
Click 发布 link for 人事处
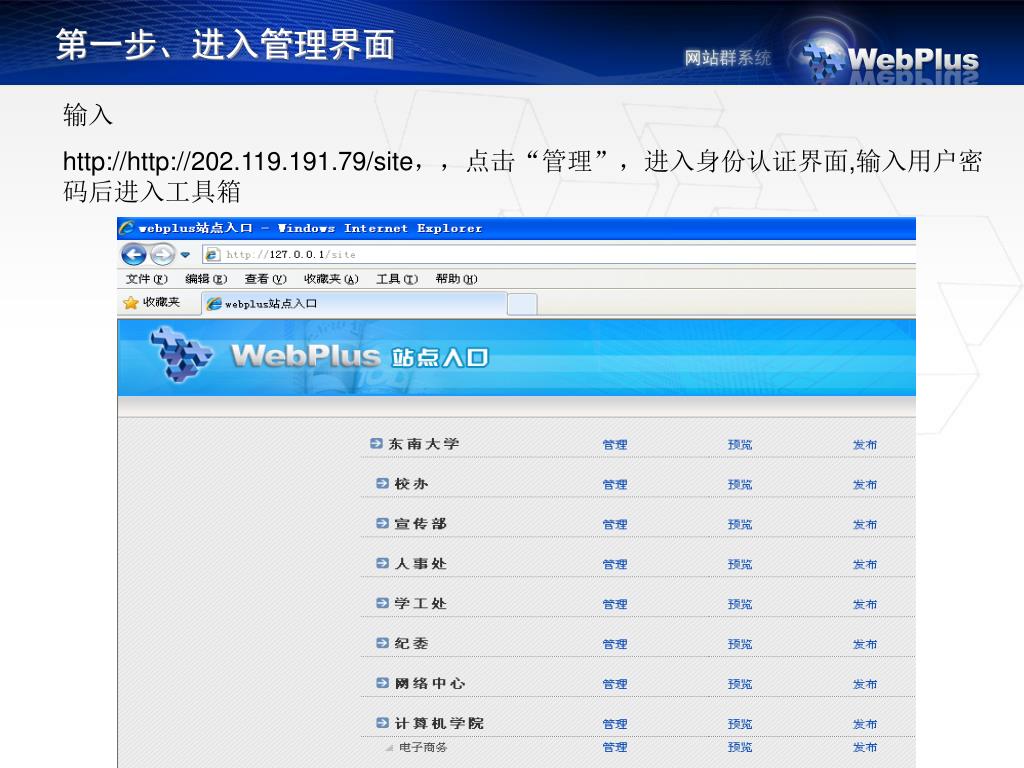coord(865,564)
